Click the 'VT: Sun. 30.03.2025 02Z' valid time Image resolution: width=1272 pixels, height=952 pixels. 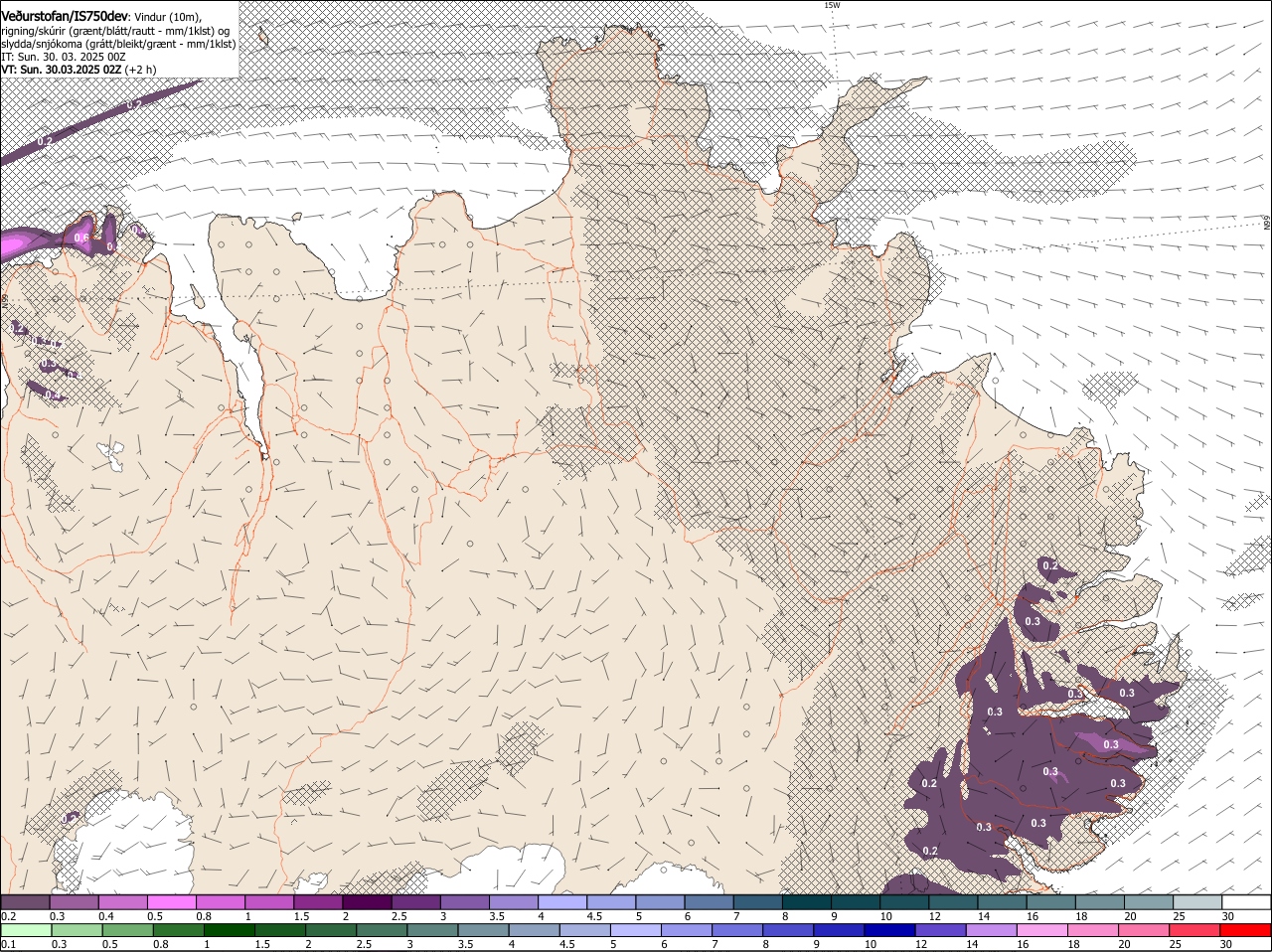(x=62, y=70)
